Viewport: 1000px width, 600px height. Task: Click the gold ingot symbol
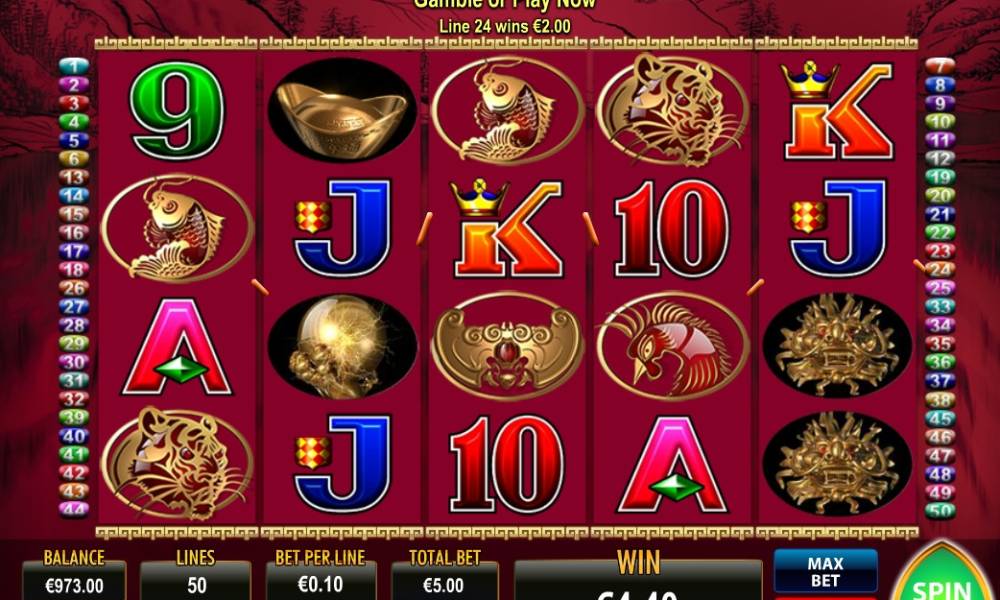tap(342, 110)
